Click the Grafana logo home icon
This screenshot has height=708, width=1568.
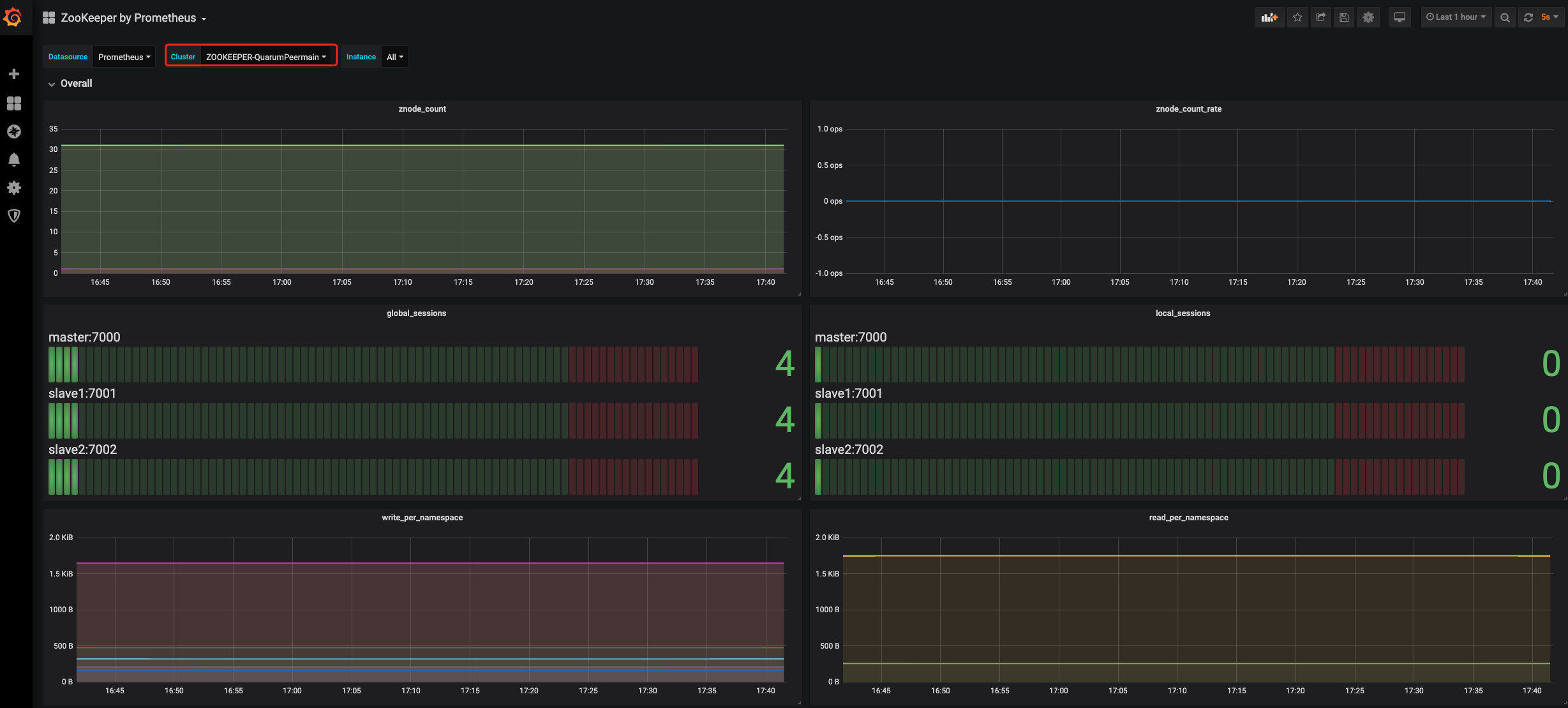click(13, 17)
